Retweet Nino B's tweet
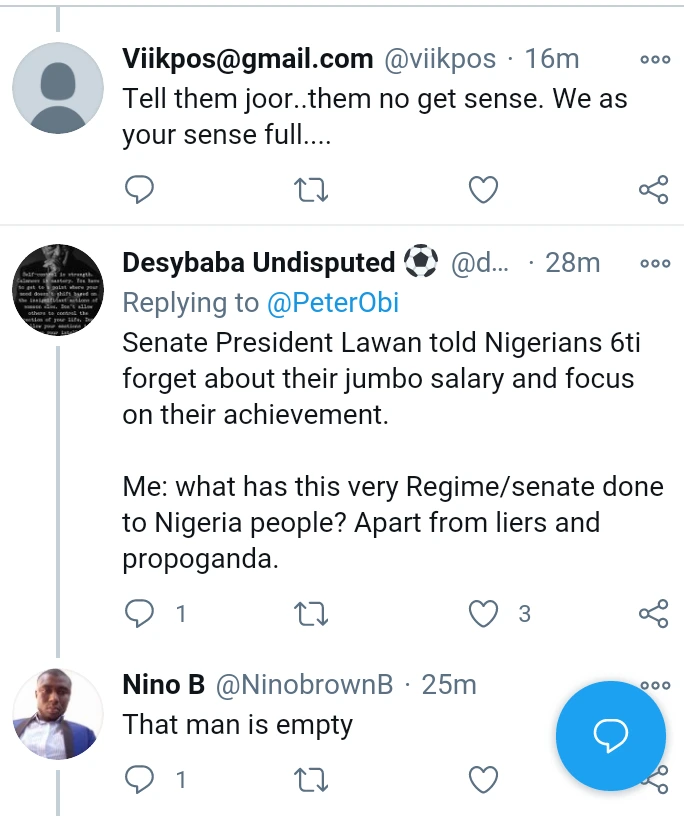The image size is (684, 820). coord(312,778)
